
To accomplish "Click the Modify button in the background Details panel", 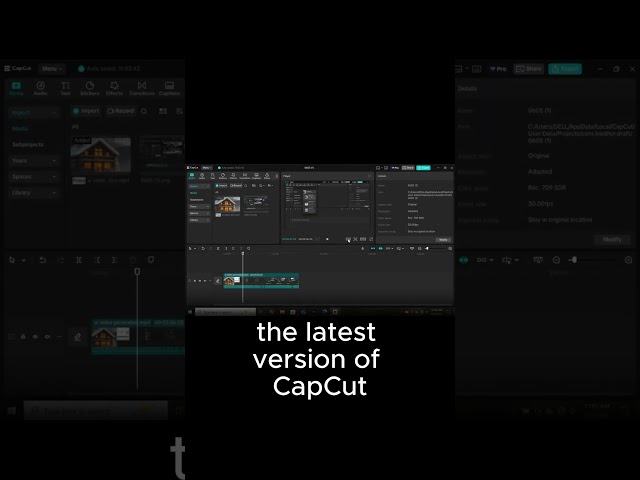I will 612,240.
